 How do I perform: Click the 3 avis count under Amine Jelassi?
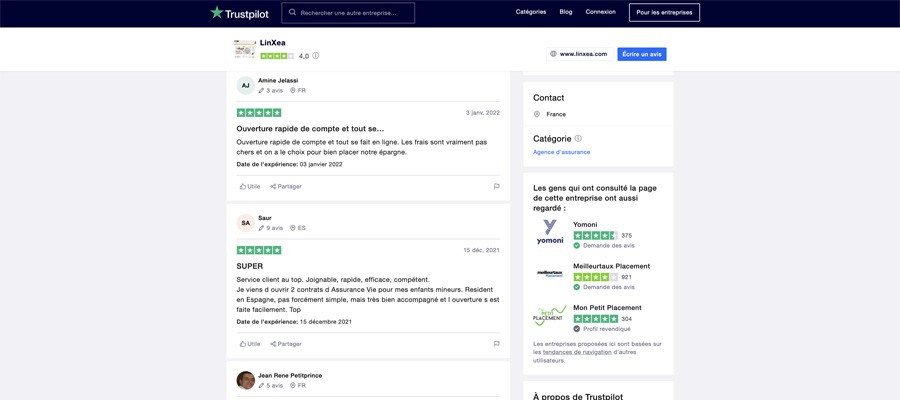(x=271, y=91)
